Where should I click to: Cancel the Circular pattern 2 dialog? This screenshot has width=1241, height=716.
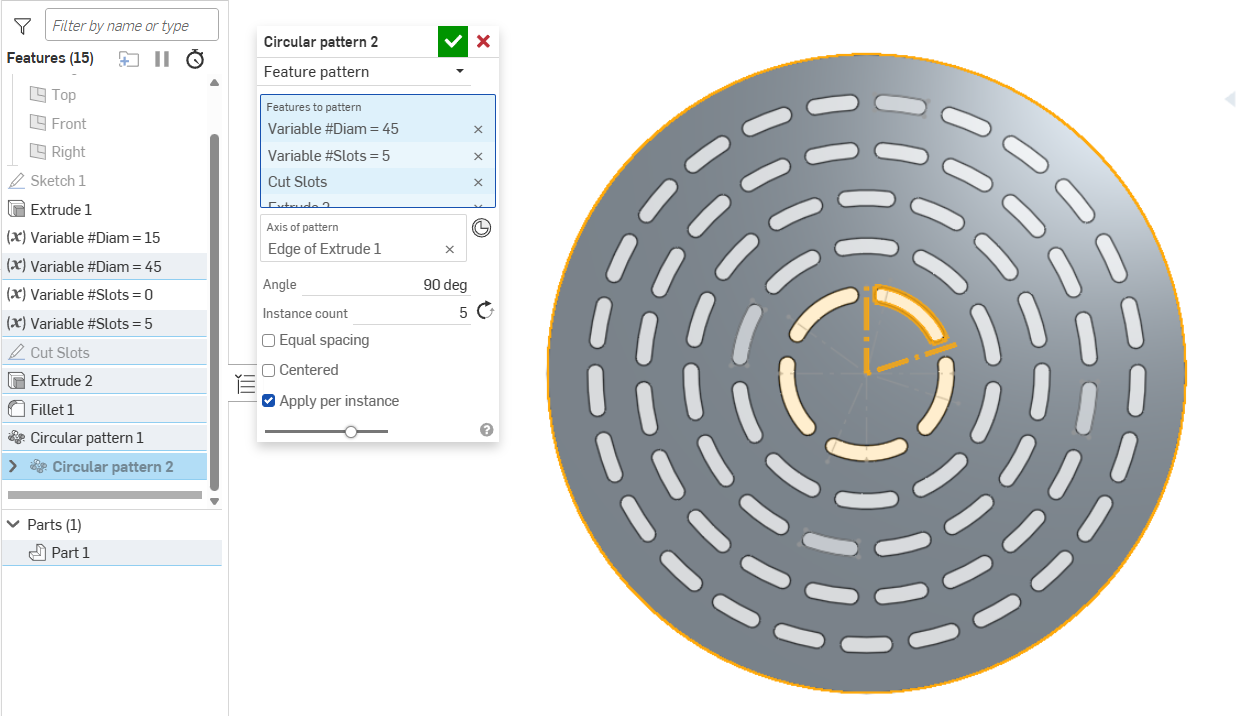(483, 41)
